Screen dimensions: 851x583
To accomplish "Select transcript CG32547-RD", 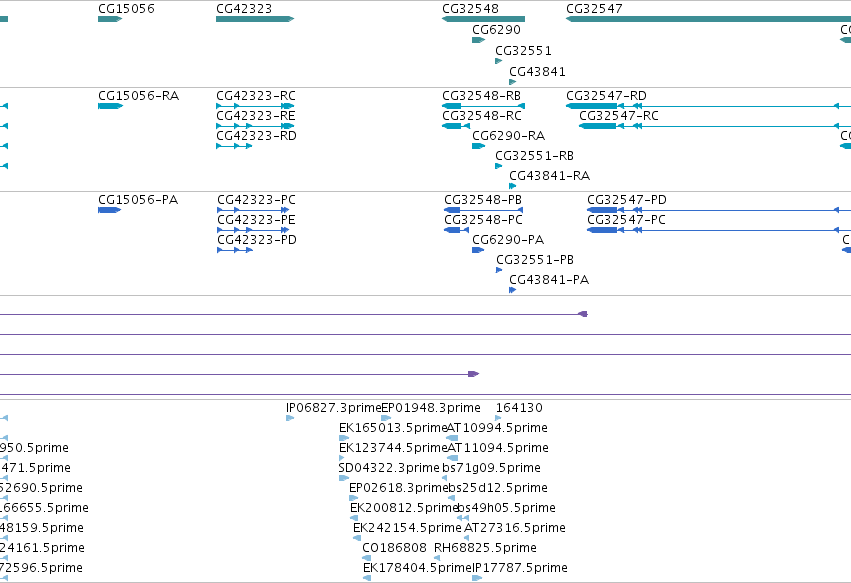I will [x=606, y=96].
